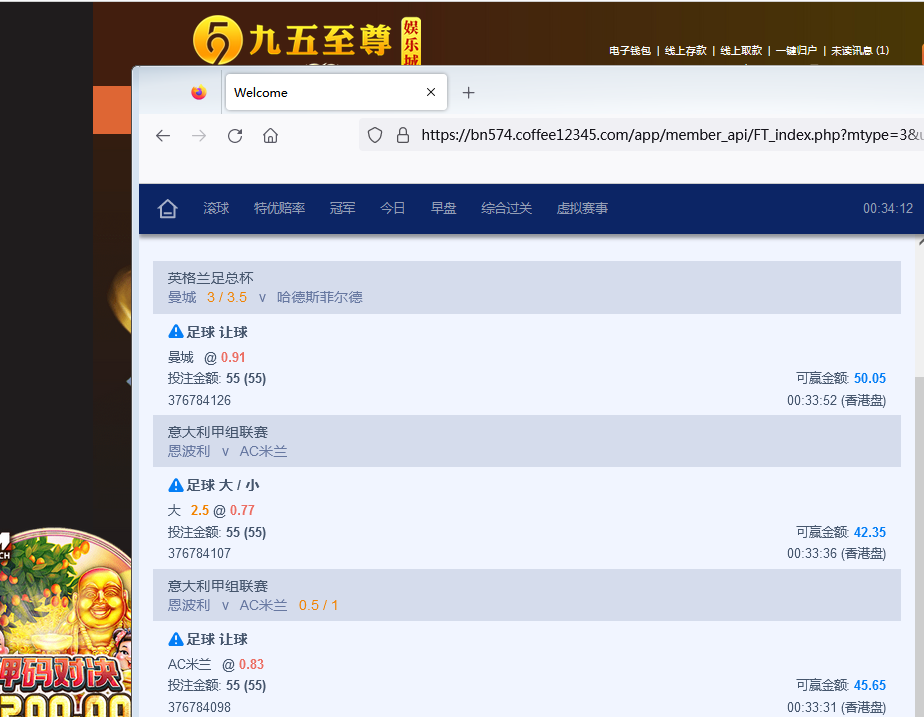View site security via the padlock icon

pyautogui.click(x=403, y=135)
